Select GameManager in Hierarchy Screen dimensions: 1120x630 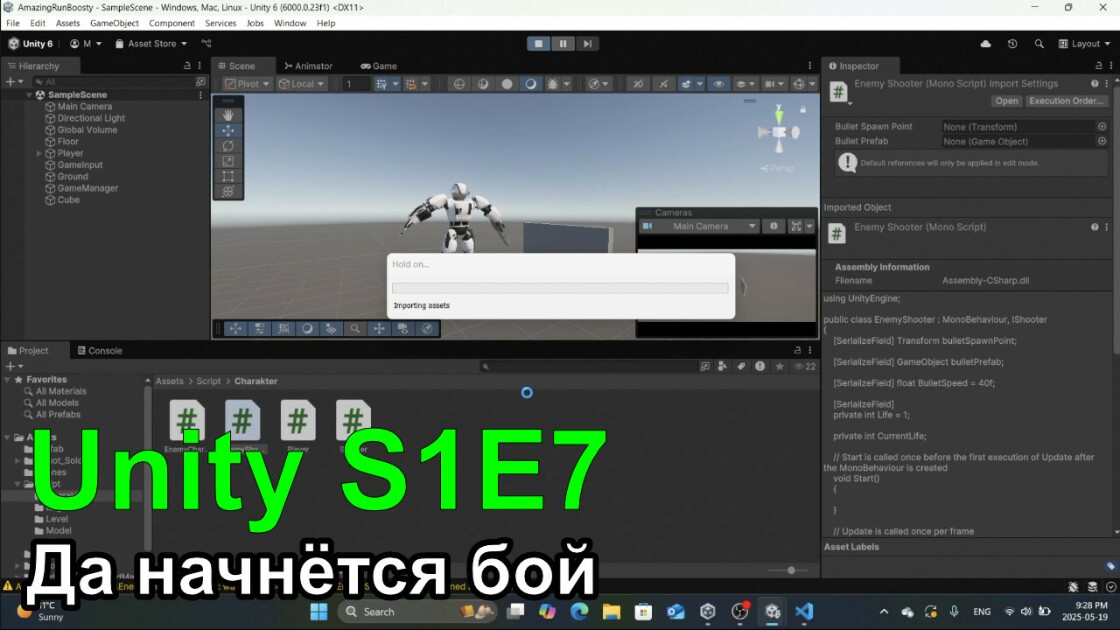coord(88,189)
